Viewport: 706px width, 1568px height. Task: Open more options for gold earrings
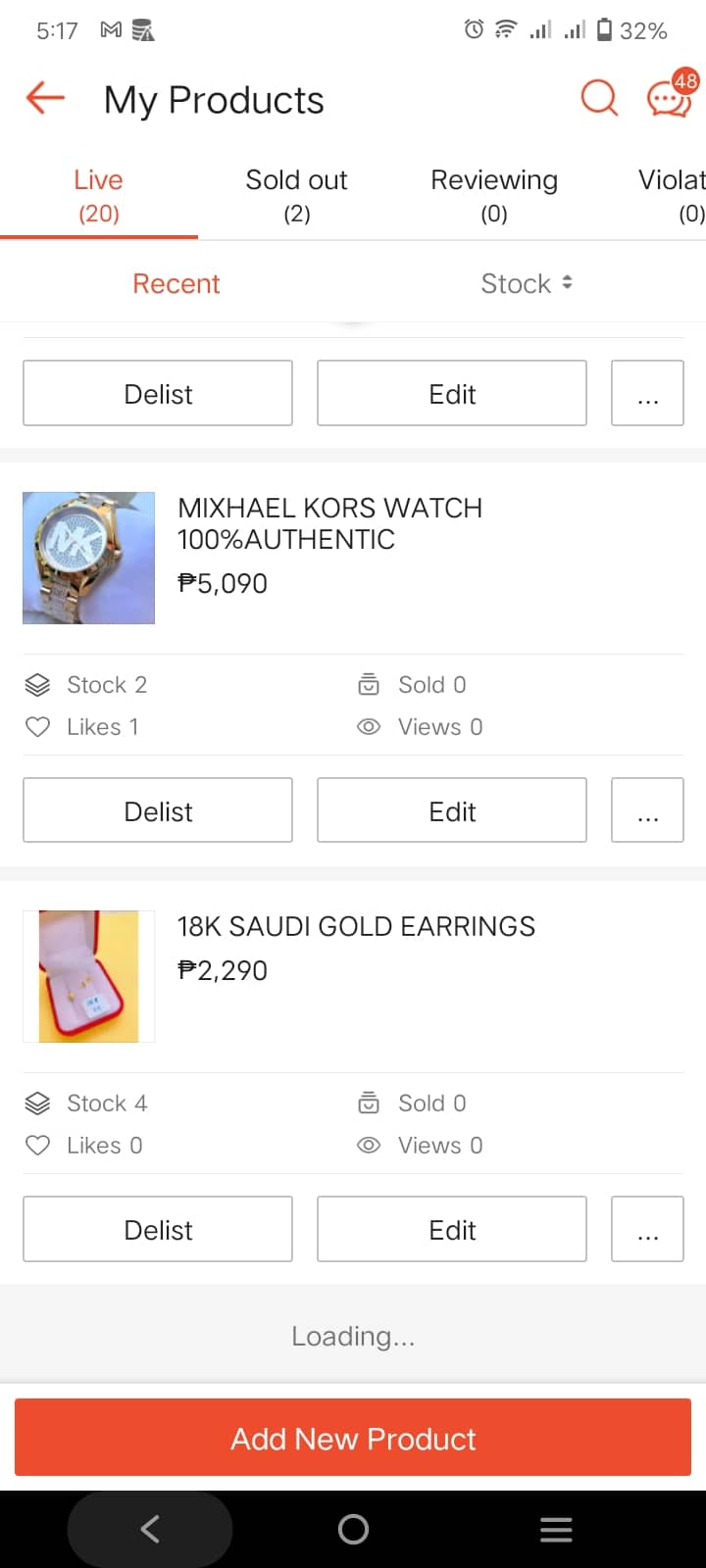(x=647, y=1229)
